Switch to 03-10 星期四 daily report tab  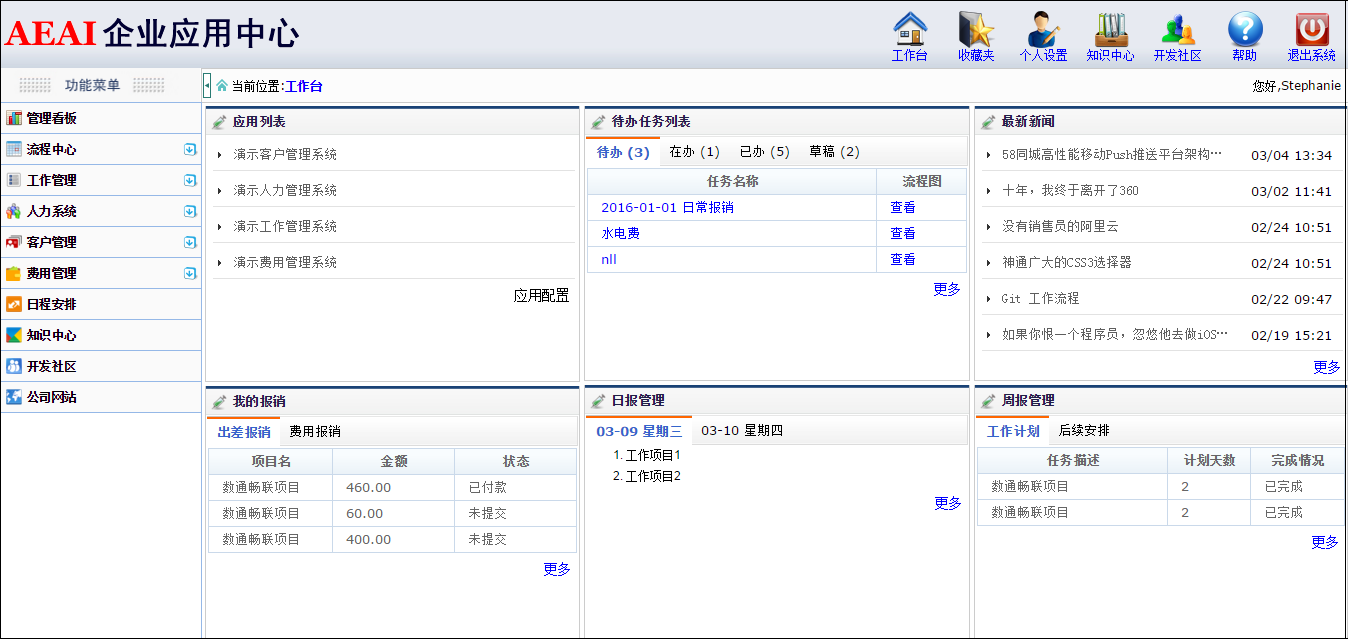point(741,431)
